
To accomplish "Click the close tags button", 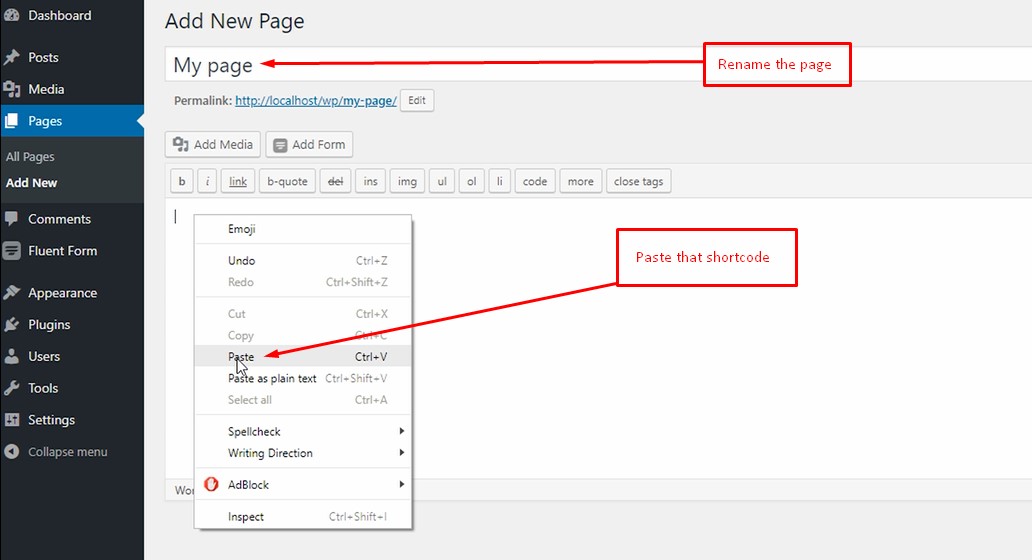I will coord(638,181).
